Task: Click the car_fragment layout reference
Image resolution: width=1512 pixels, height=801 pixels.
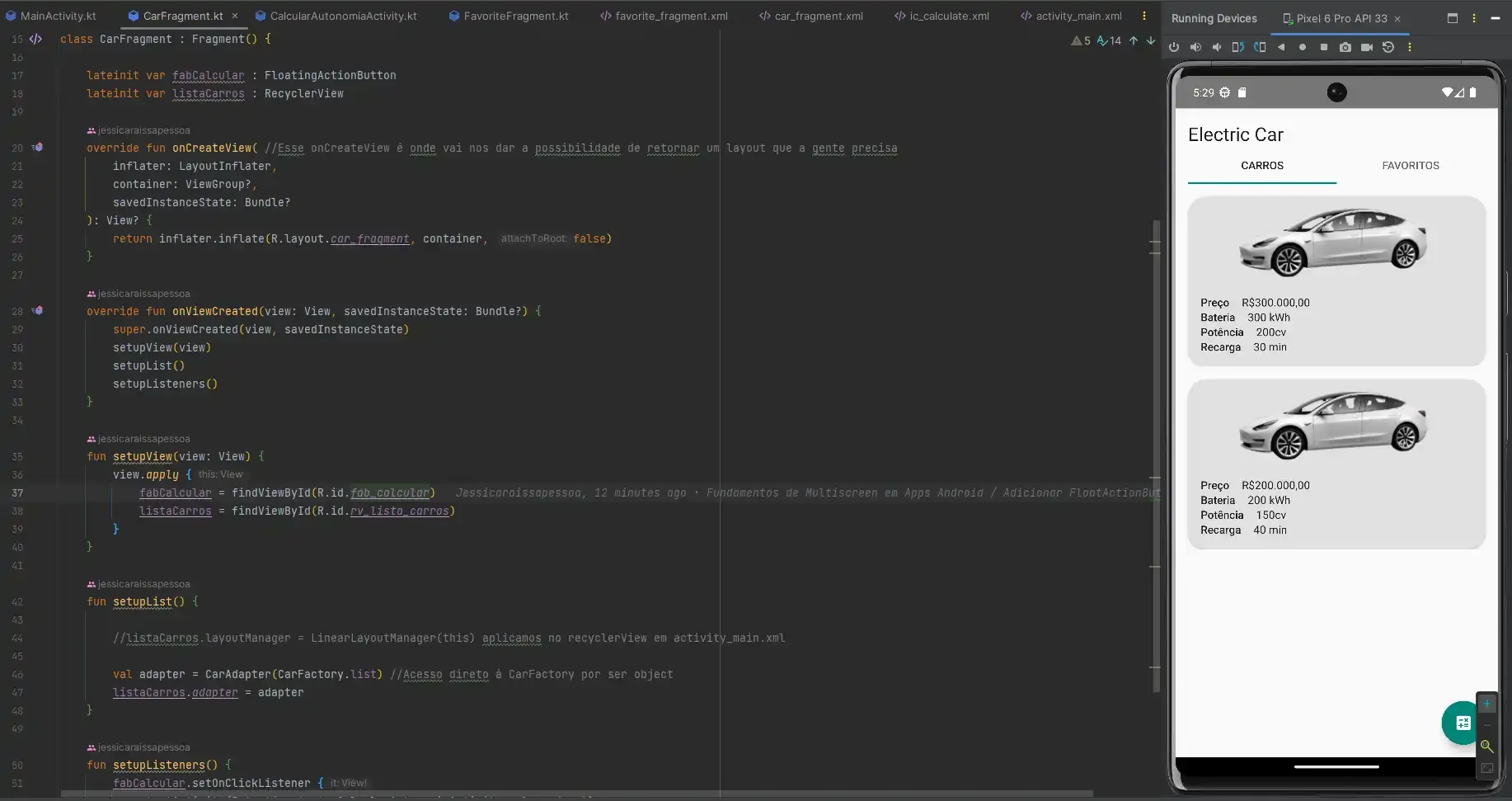Action: (369, 238)
